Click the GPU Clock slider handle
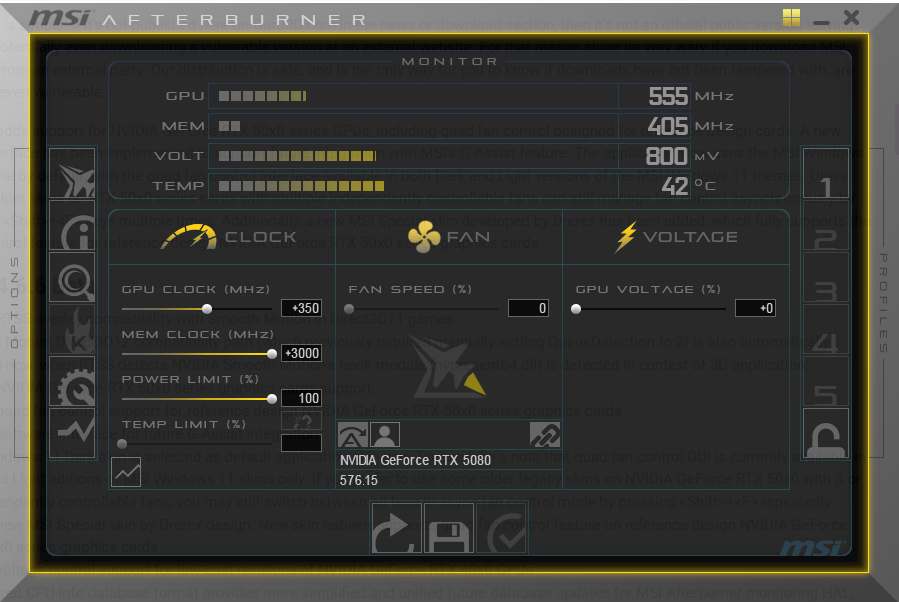Screen dimensions: 899x602 tap(207, 308)
